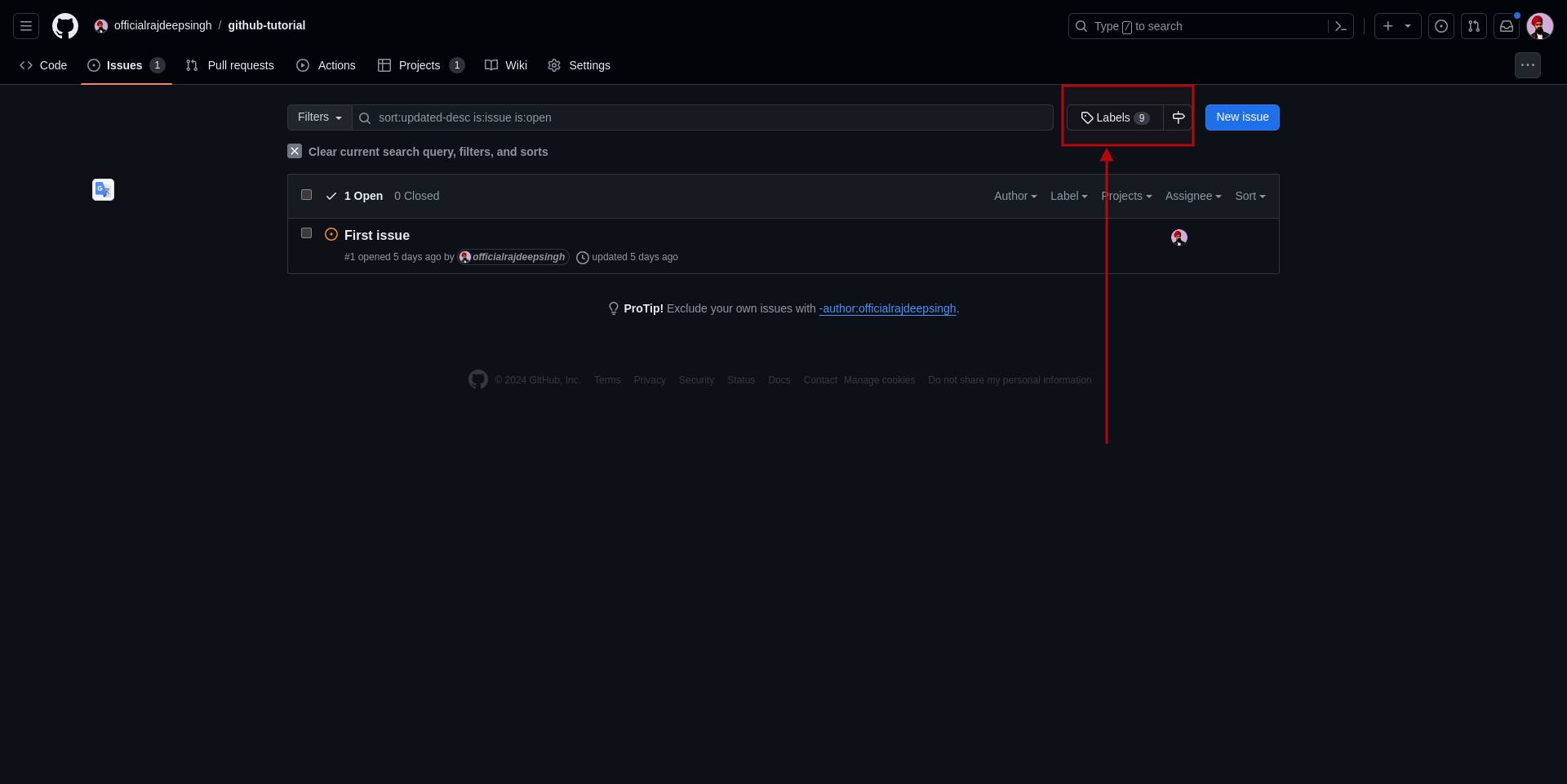The width and height of the screenshot is (1567, 784).
Task: Click the New issue button
Action: [1242, 117]
